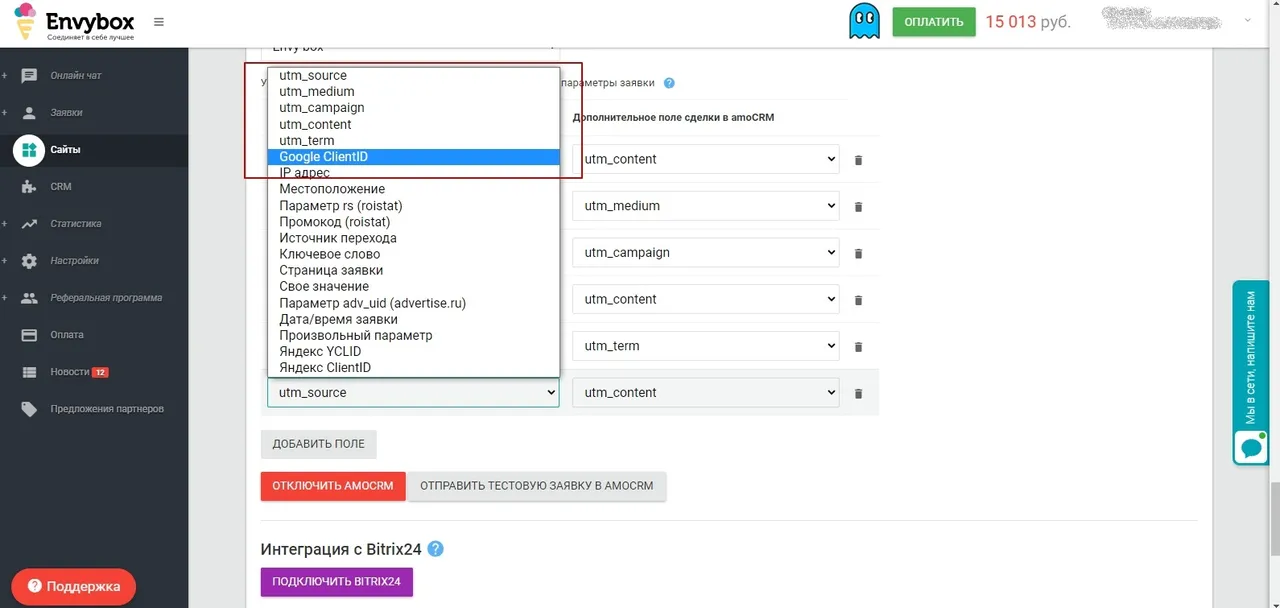Image resolution: width=1280 pixels, height=608 pixels.
Task: Choose utm_content in open list
Action: (413, 124)
